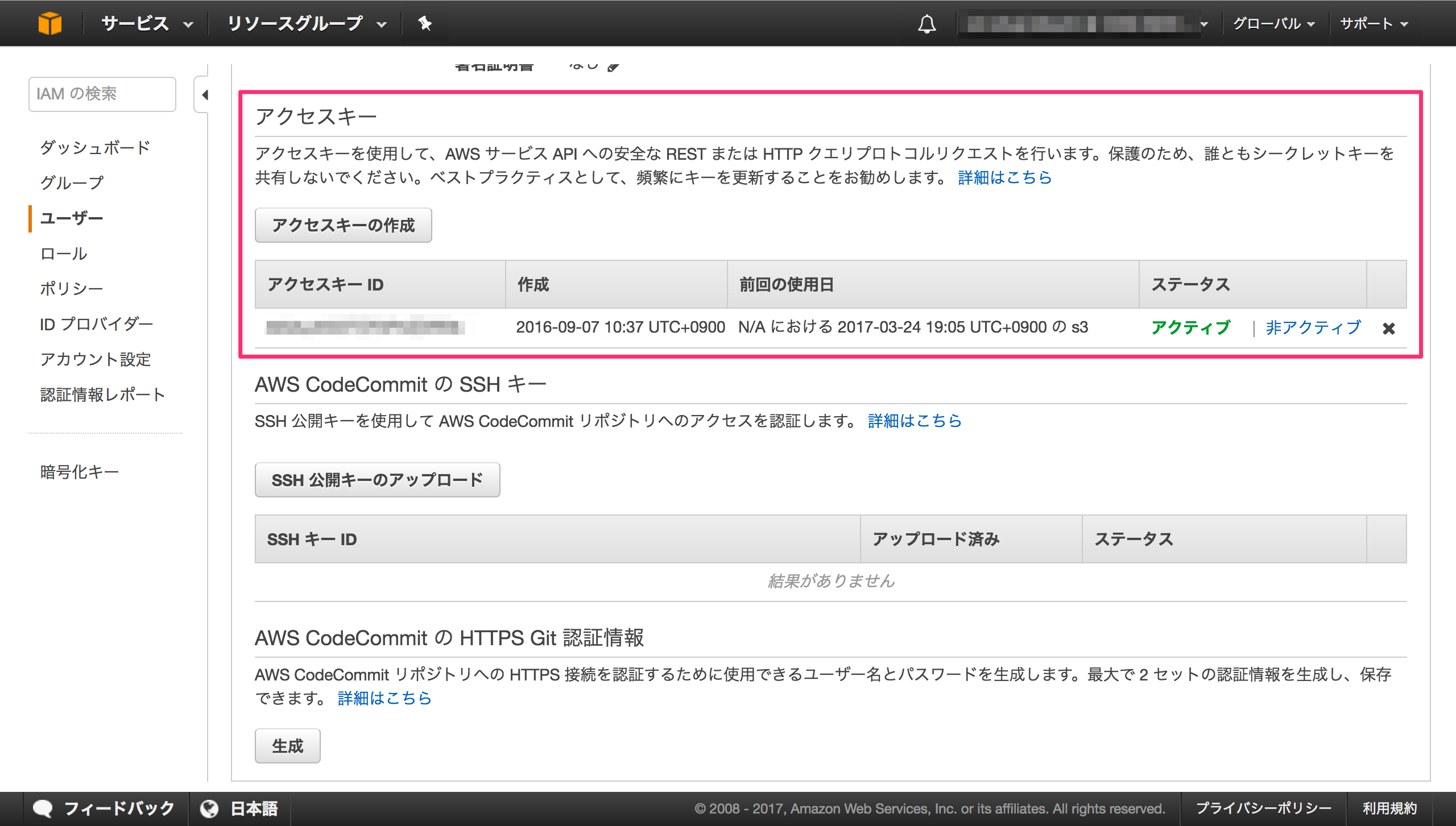The height and width of the screenshot is (826, 1456).
Task: Open ロール in sidebar
Action: [64, 254]
